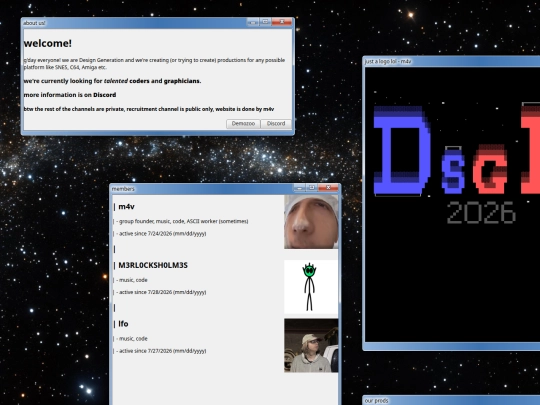
Task: Click 'more information is on Discord' text
Action: 70,95
